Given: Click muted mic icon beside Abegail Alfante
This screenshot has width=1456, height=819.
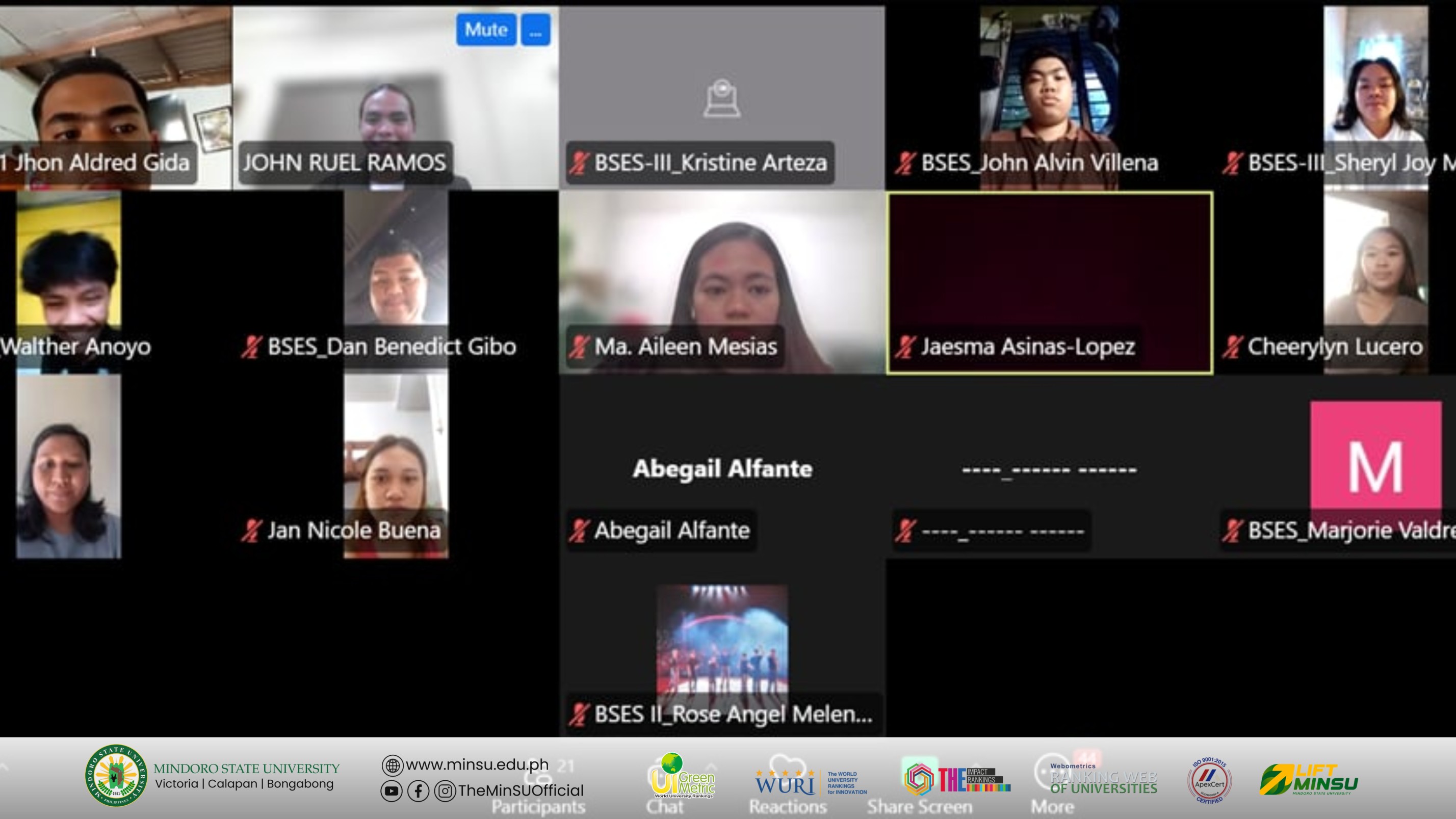Looking at the screenshot, I should click(x=579, y=530).
